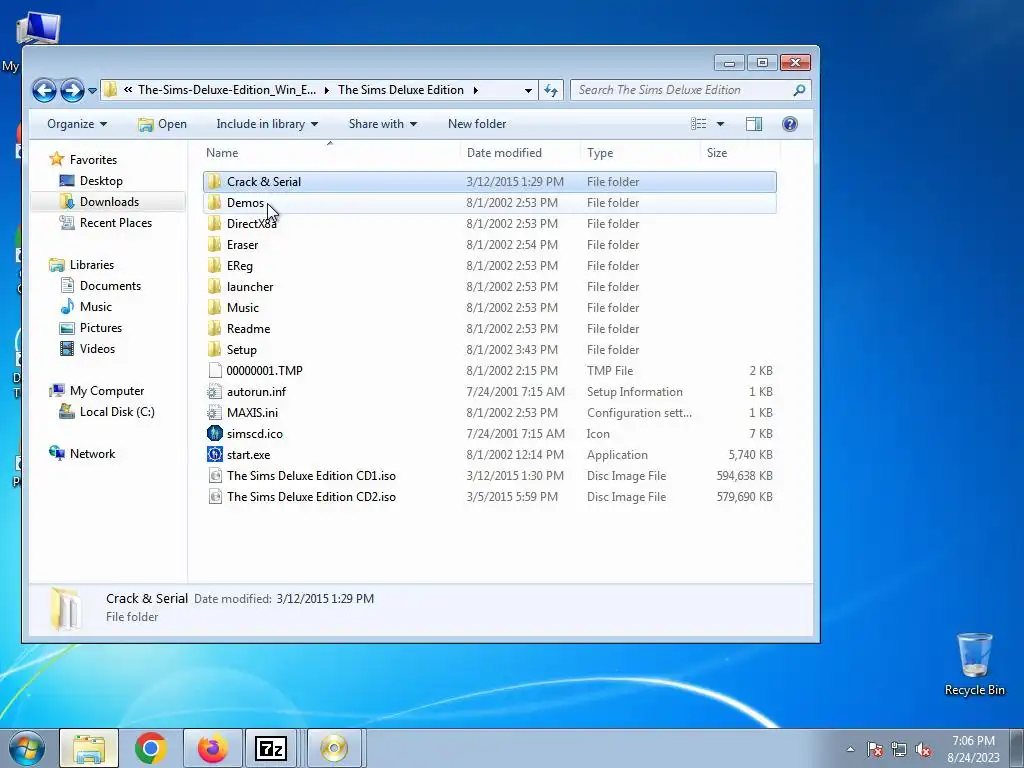
Task: Open the Windows Start menu orb
Action: pyautogui.click(x=27, y=748)
